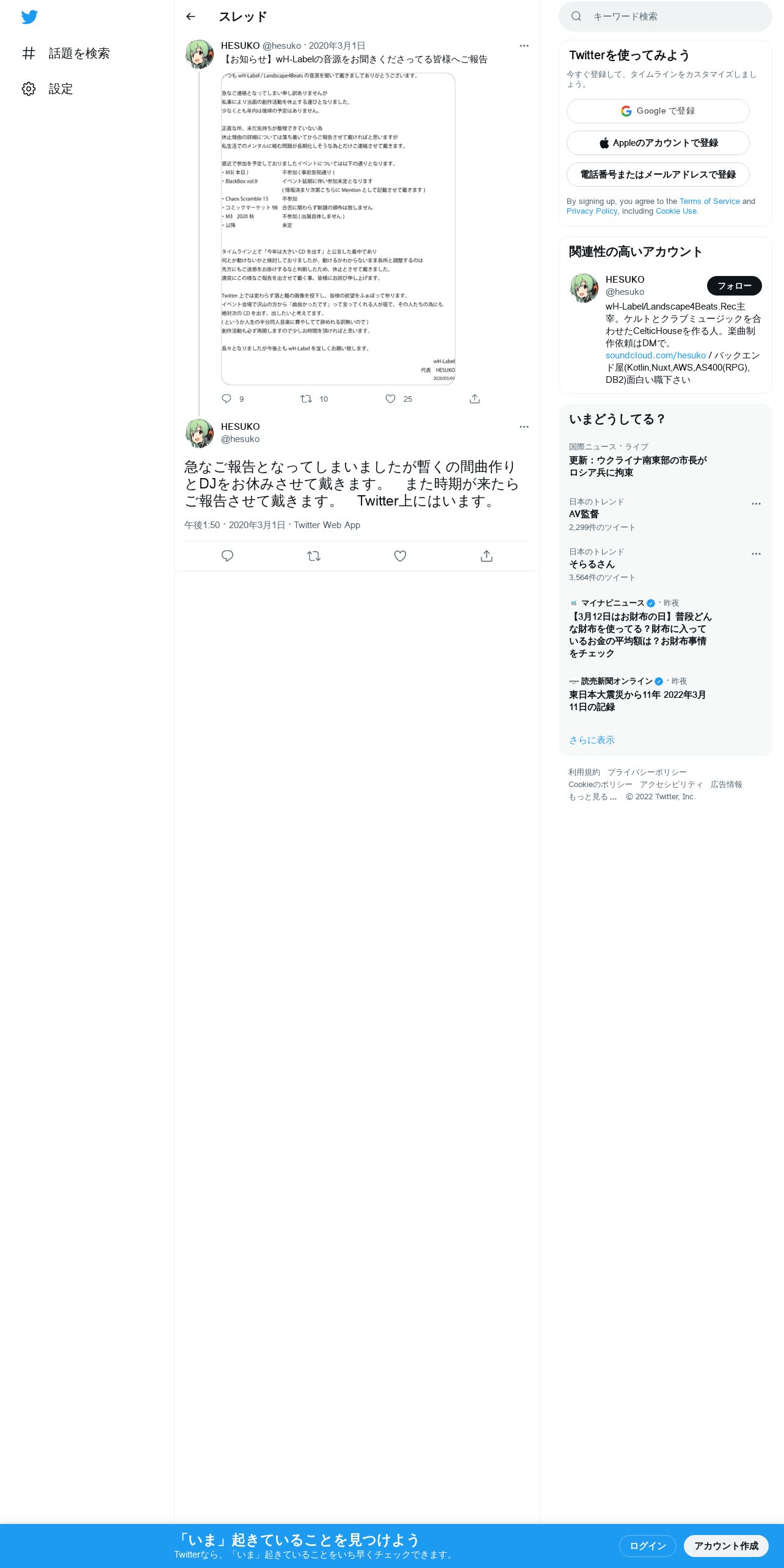Retweet the first tweet with 10 retweets

coord(314,399)
